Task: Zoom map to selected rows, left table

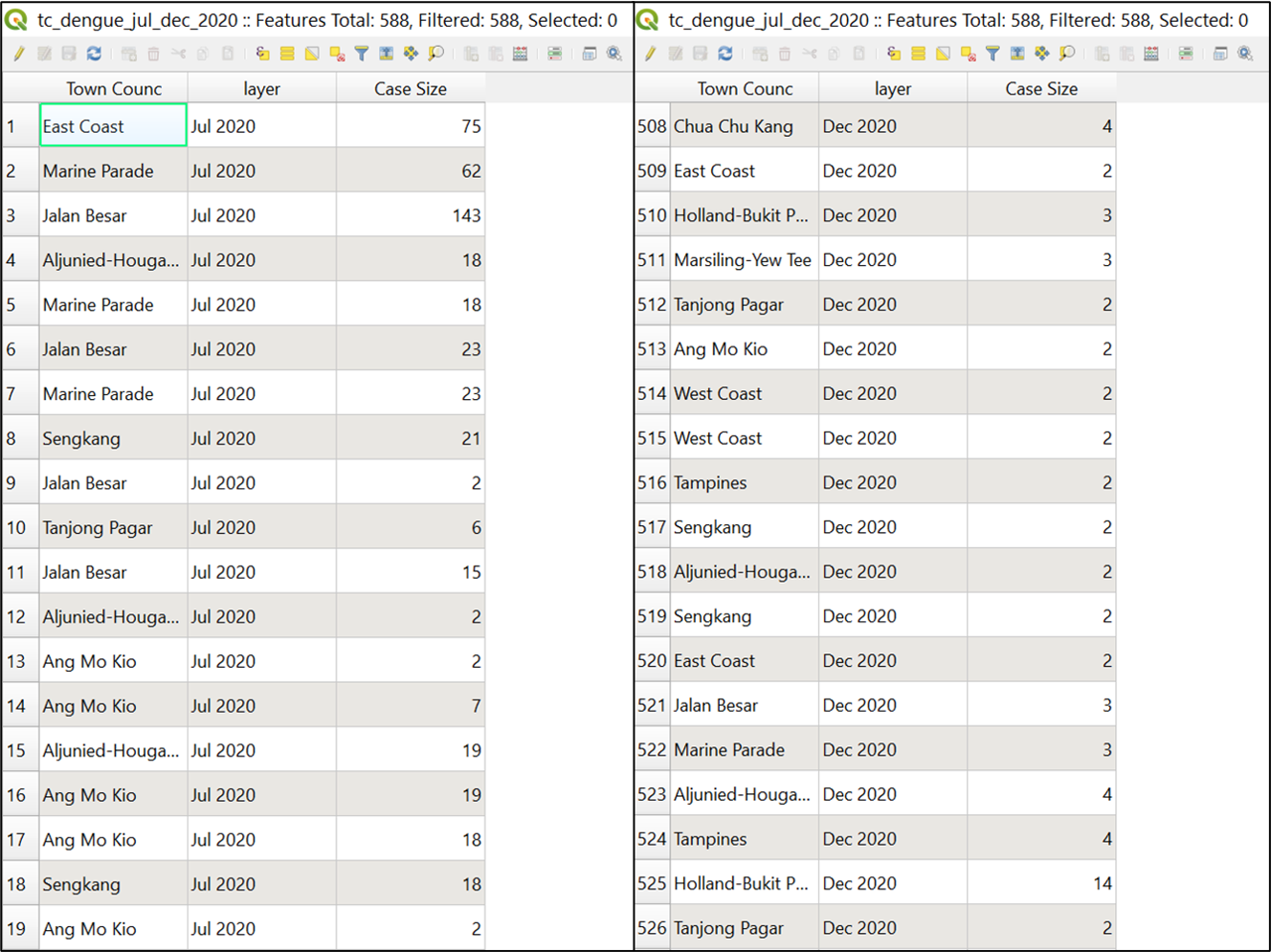Action: pos(435,55)
